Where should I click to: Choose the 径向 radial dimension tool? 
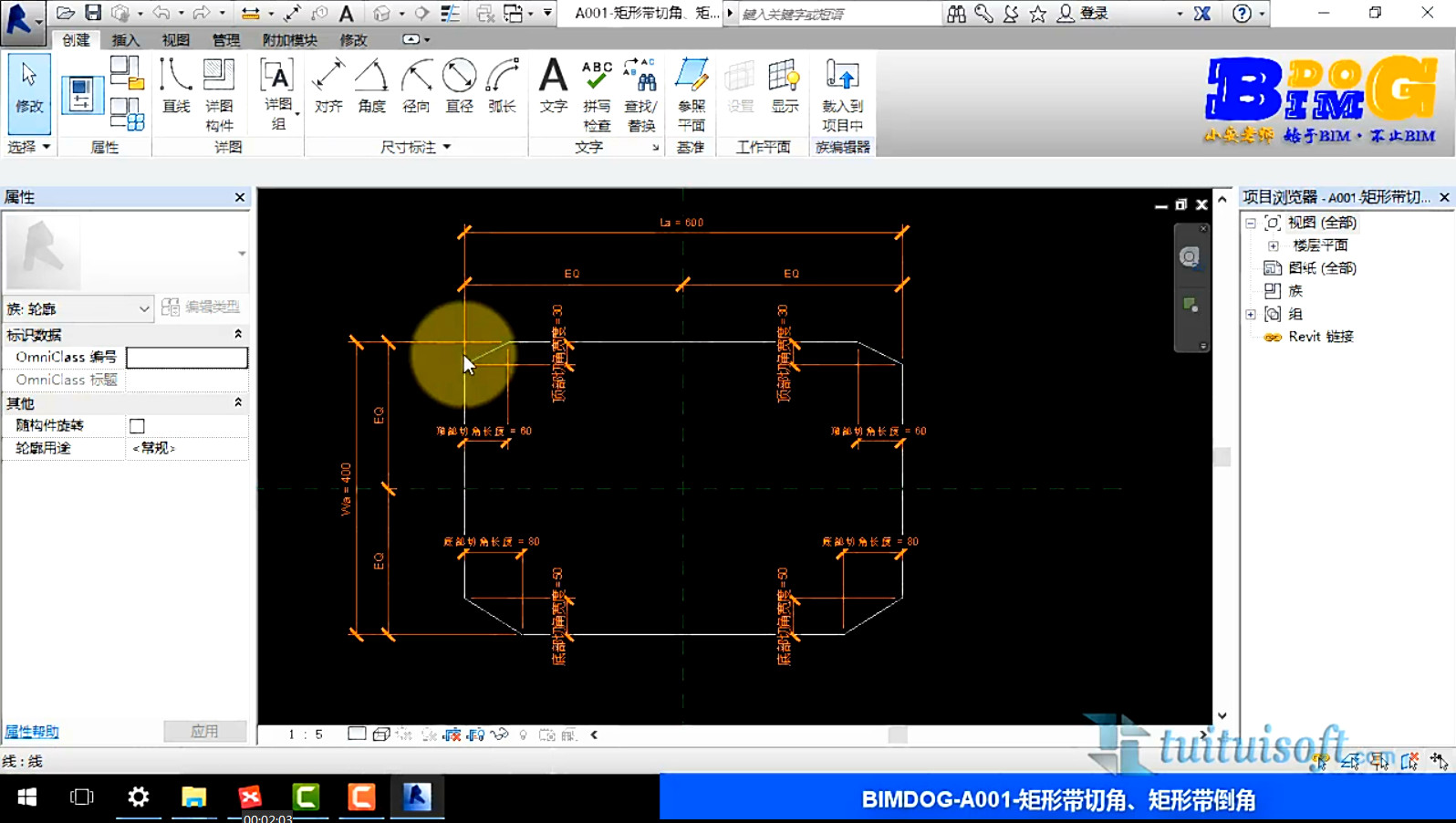tap(416, 87)
